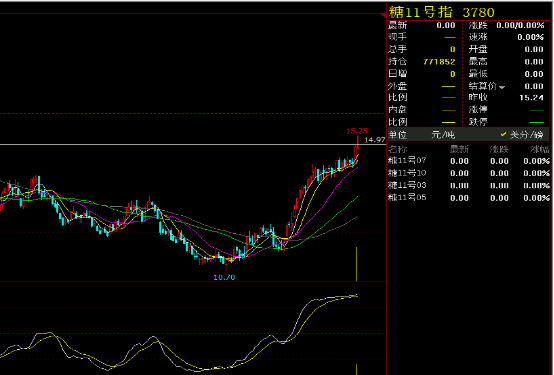Open the 糖11号07 contract row
The height and width of the screenshot is (375, 554).
[x=468, y=161]
